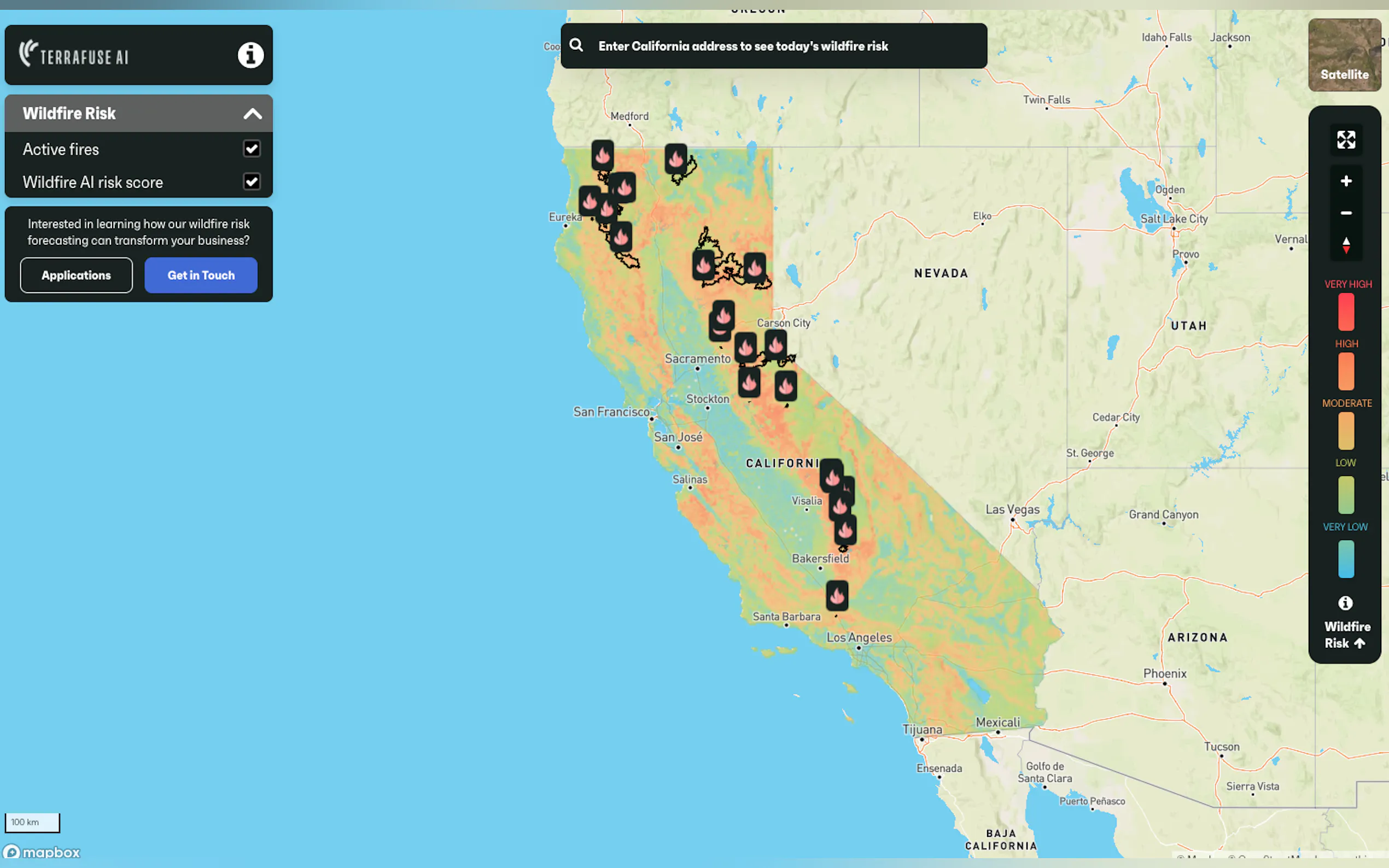Click the fire marker north of Santa Barbara
This screenshot has width=1389, height=868.
837,595
